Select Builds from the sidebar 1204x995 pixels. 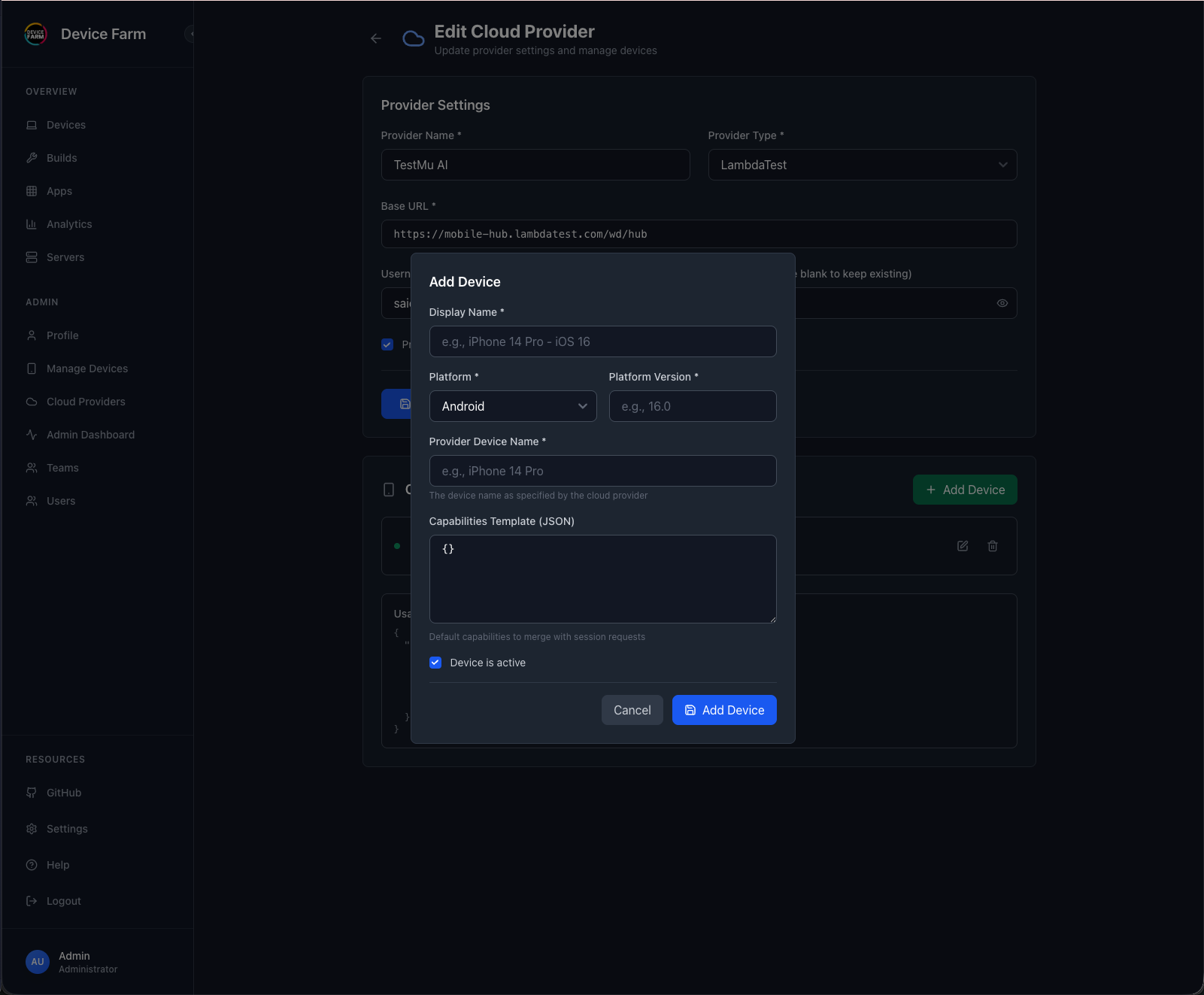61,158
